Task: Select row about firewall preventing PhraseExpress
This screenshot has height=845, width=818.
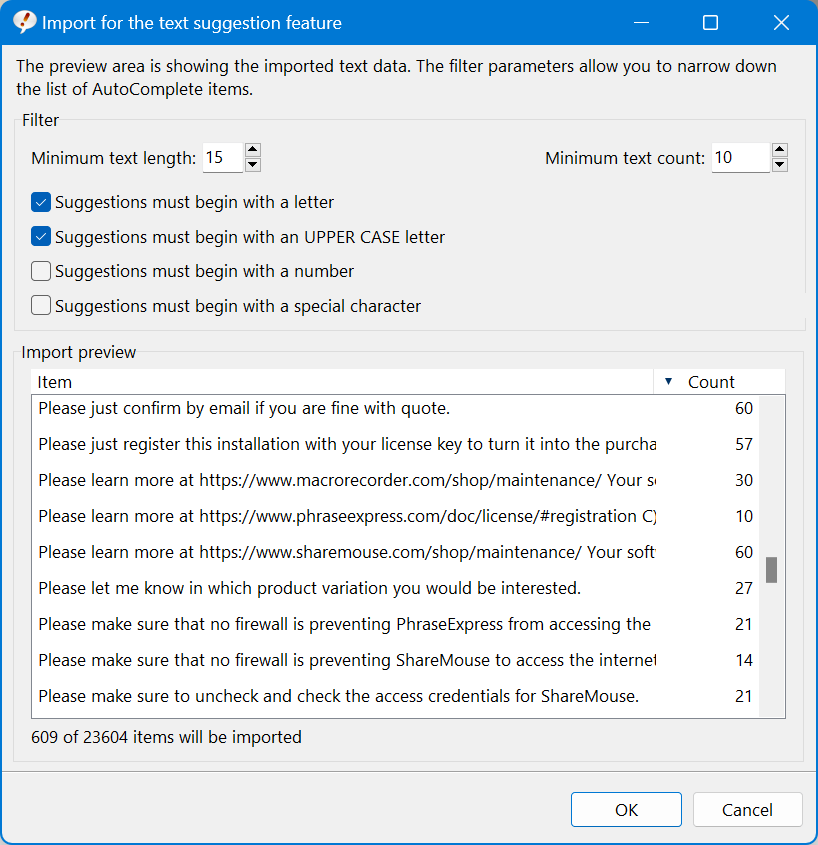Action: 395,624
